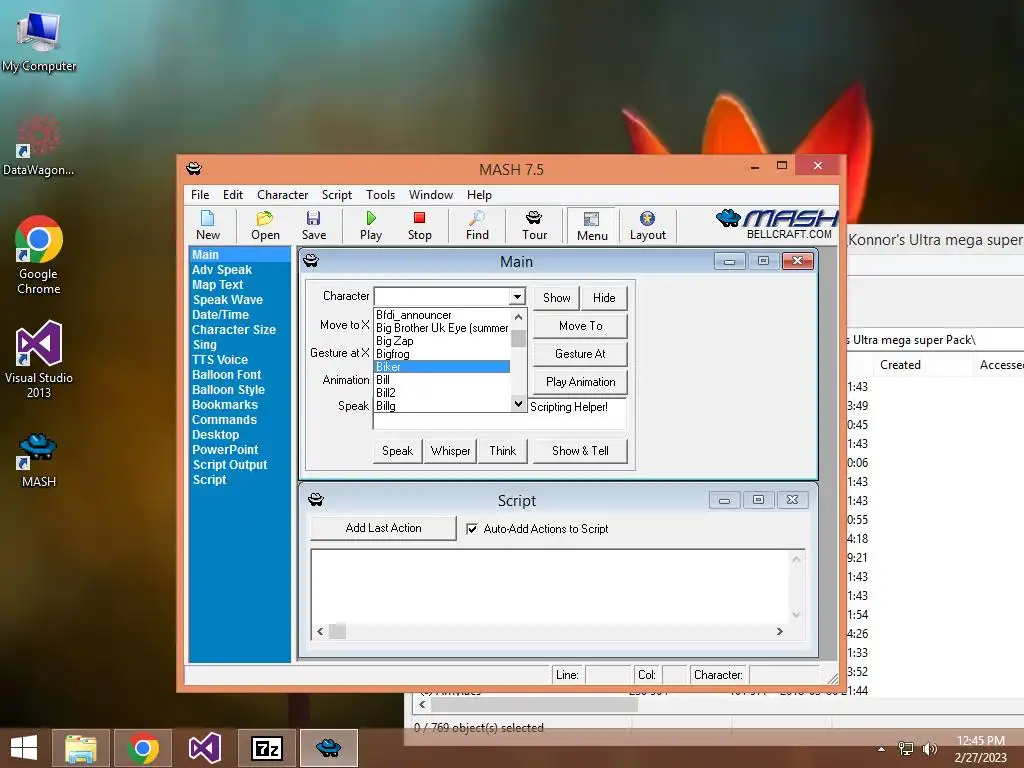Click the Hide character button
Image resolution: width=1024 pixels, height=768 pixels.
[604, 298]
